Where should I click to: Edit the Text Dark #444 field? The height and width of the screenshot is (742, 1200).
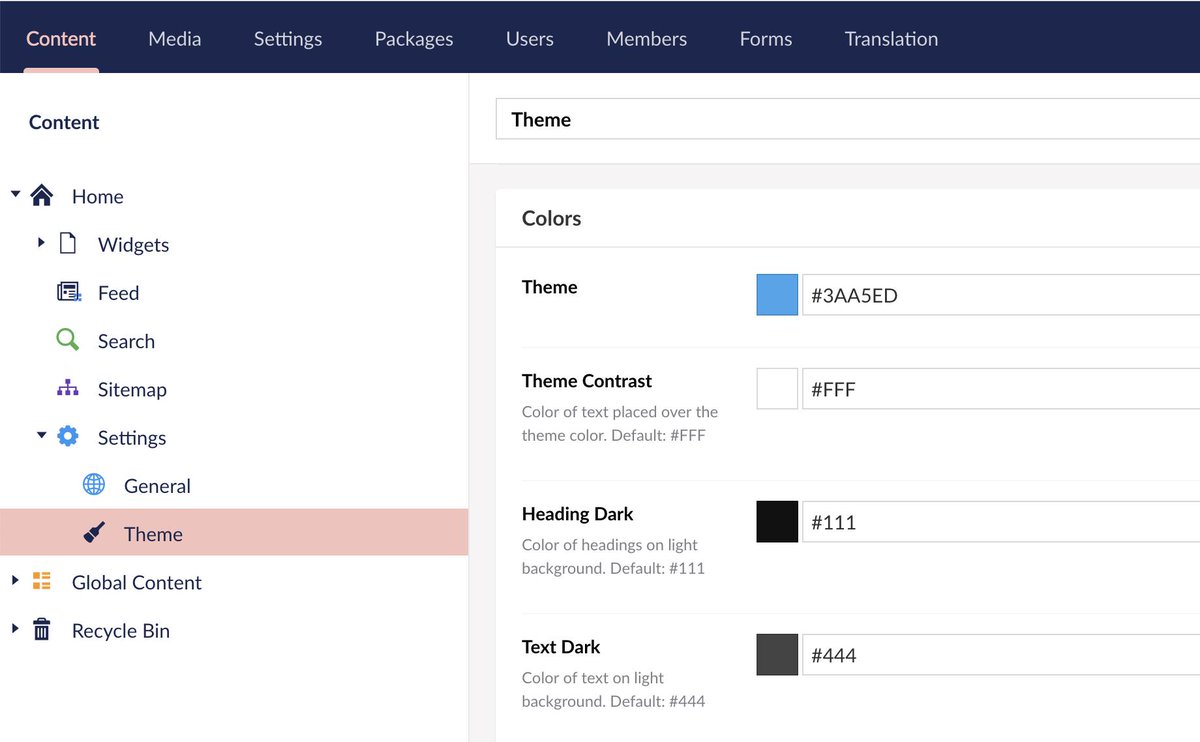pos(1001,655)
